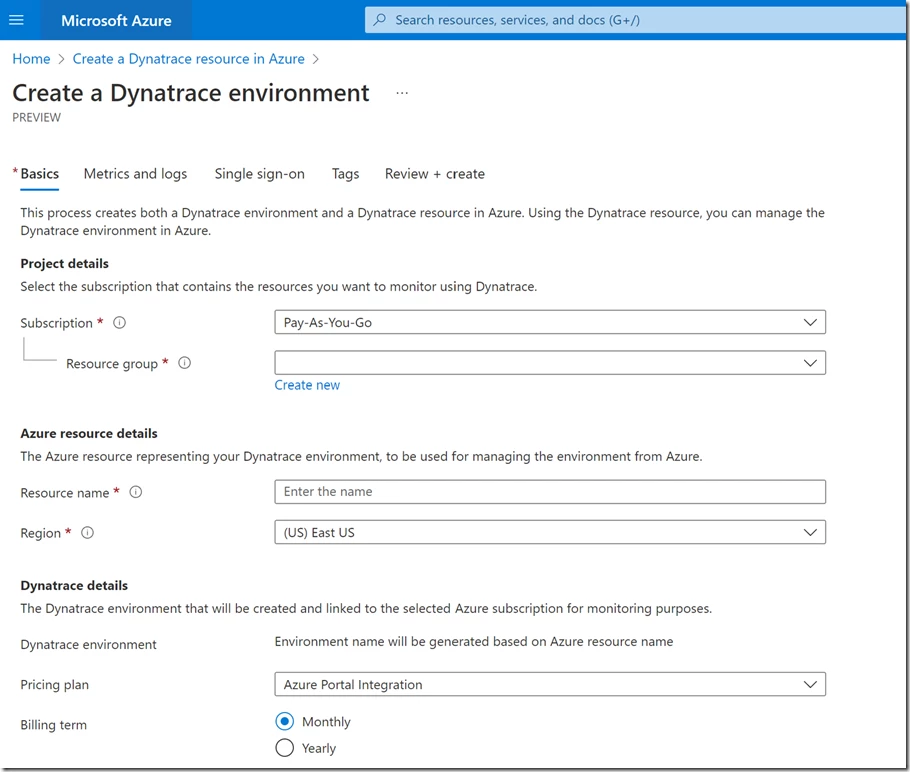Click the PREVIEW label

point(37,118)
